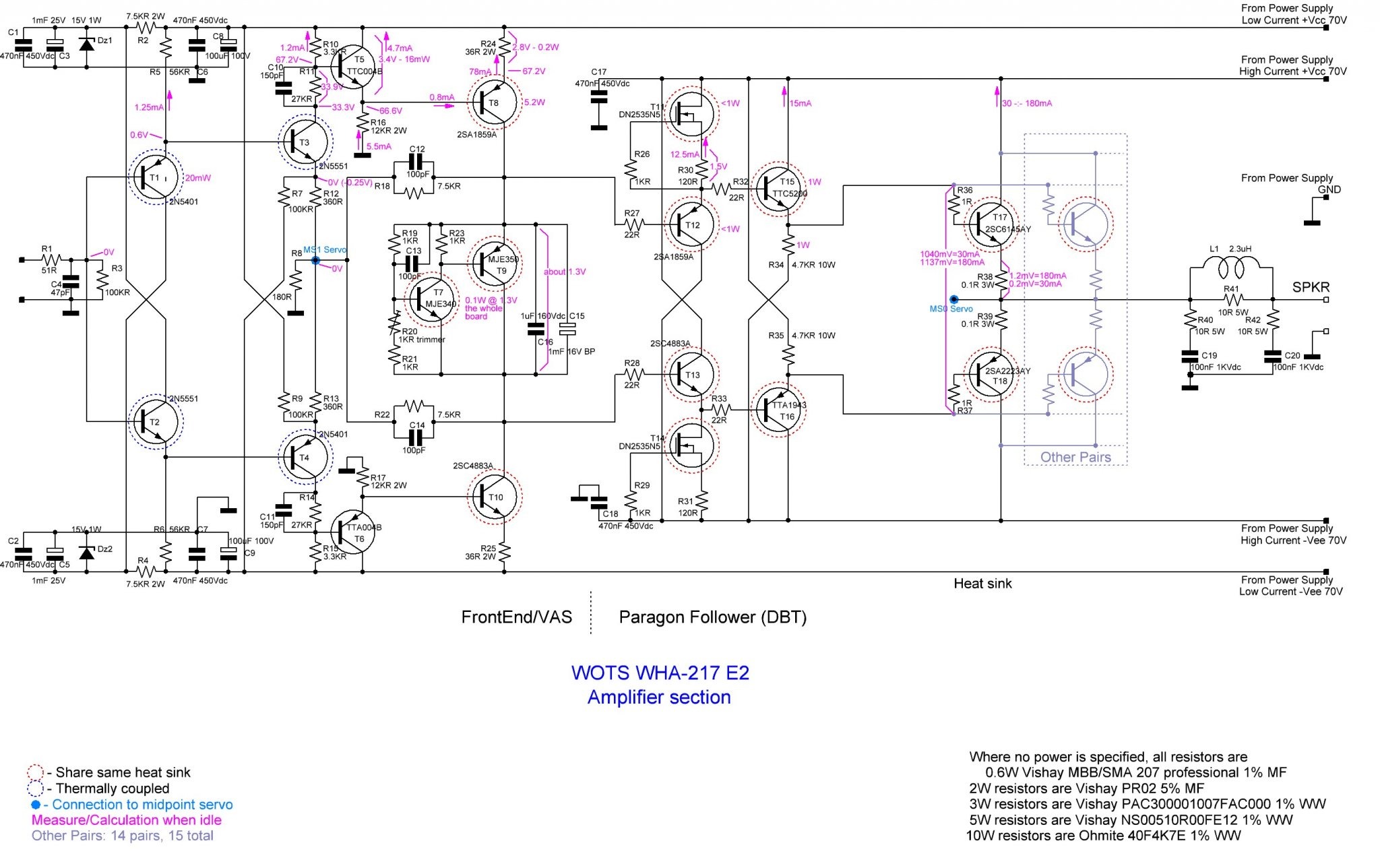Click the L1 2.3uH inductor
The width and height of the screenshot is (1380, 868).
coord(1231,268)
